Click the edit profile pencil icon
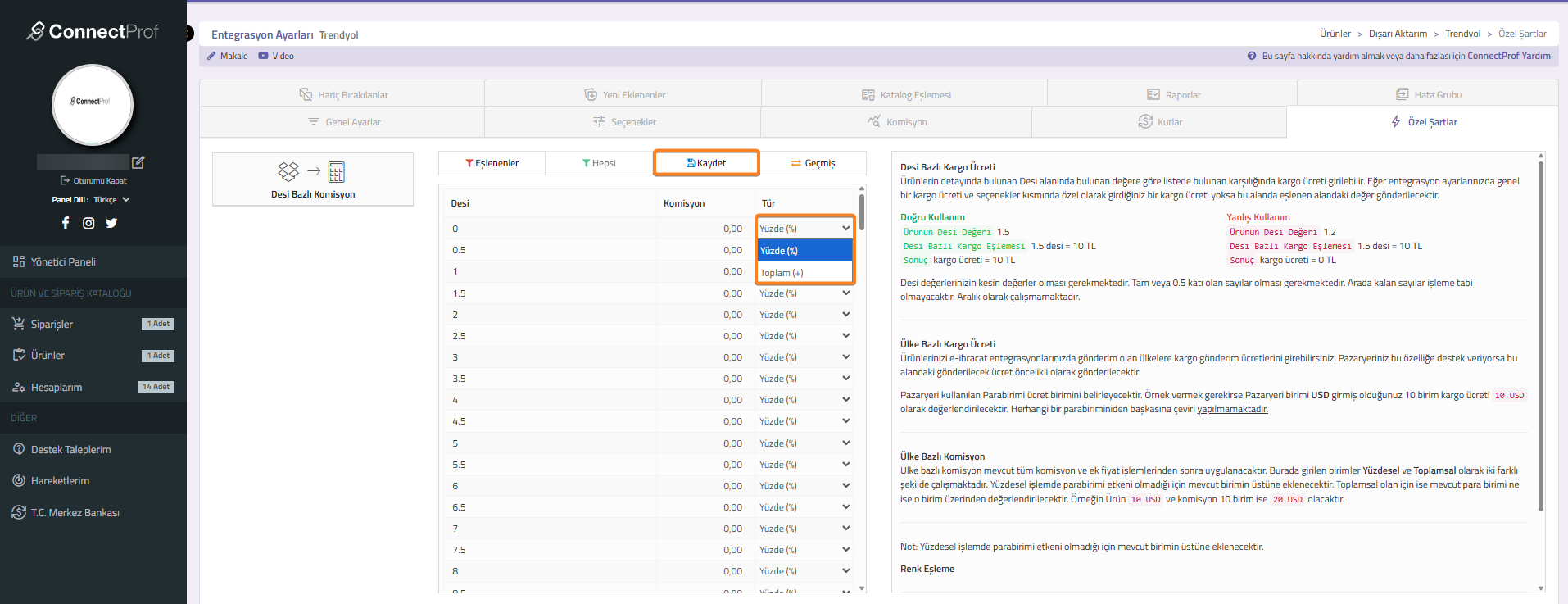The width and height of the screenshot is (1568, 604). point(138,162)
